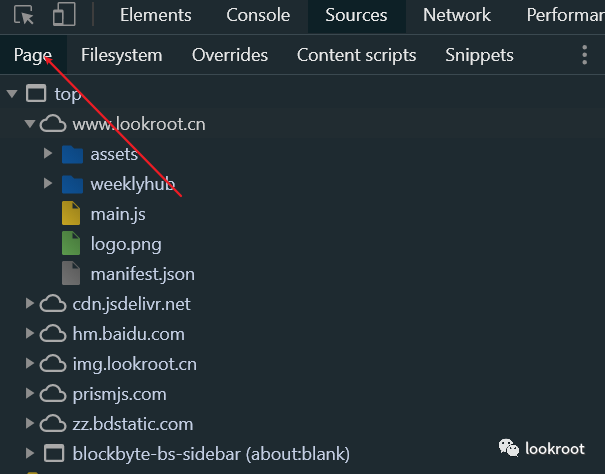The height and width of the screenshot is (474, 605).
Task: Select the Page sub-tab
Action: click(x=33, y=55)
